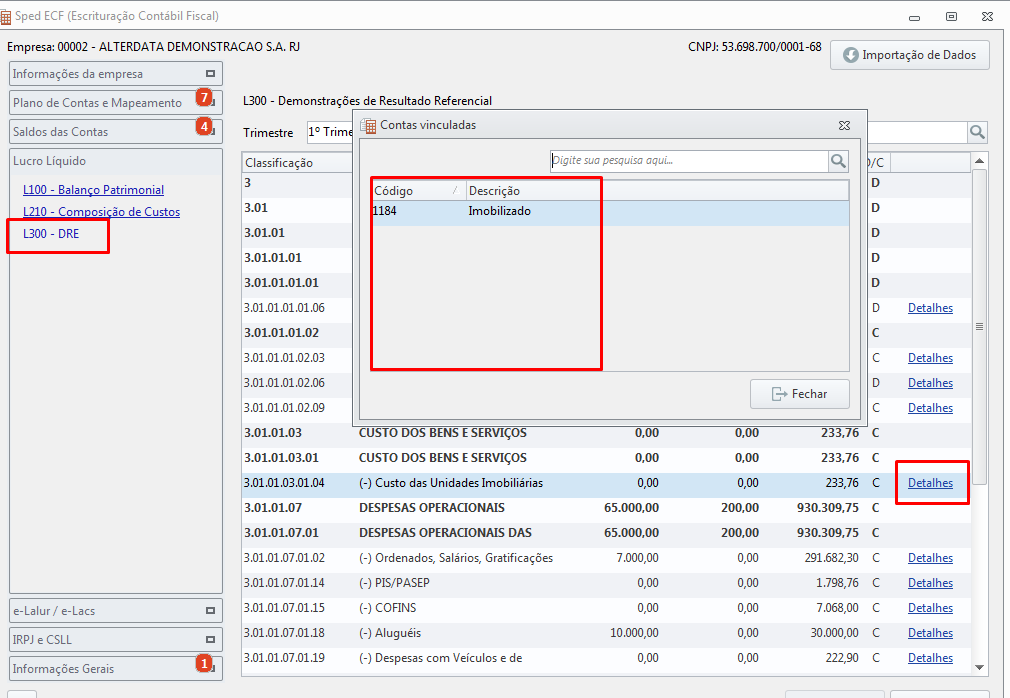Click the Importação de Dados button
Screen dimensions: 1010x698
(x=910, y=55)
